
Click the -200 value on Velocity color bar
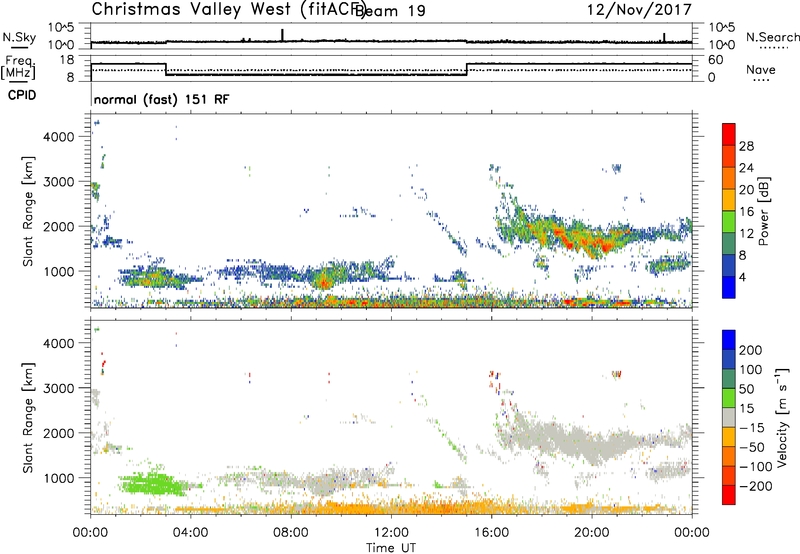757,486
